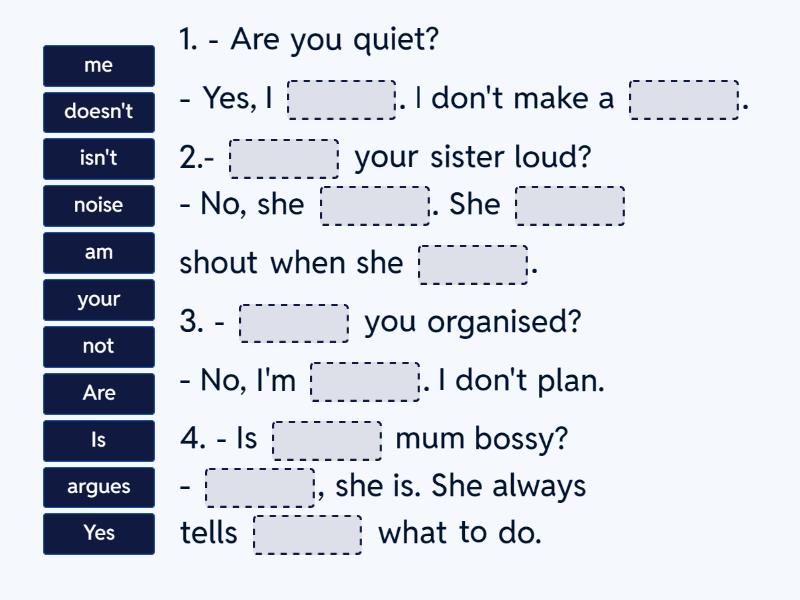
Task: Select the blank before 'mum bossy?'
Action: [327, 441]
